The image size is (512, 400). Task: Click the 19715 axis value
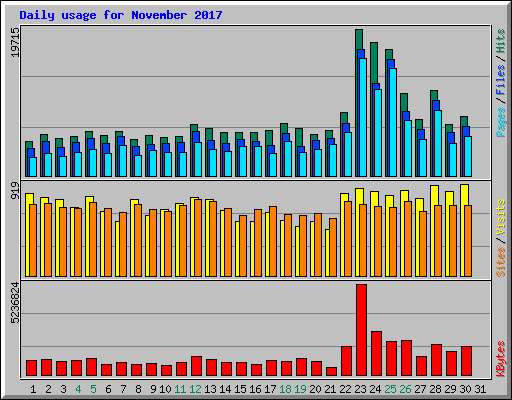click(15, 42)
